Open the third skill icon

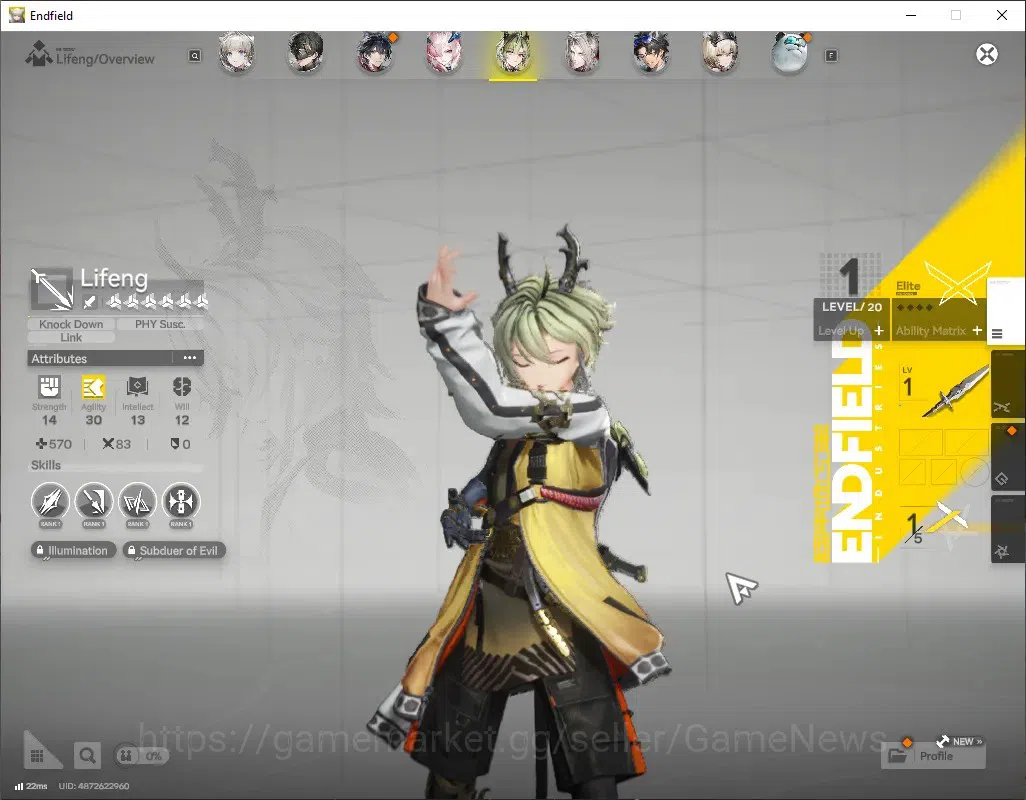[137, 502]
